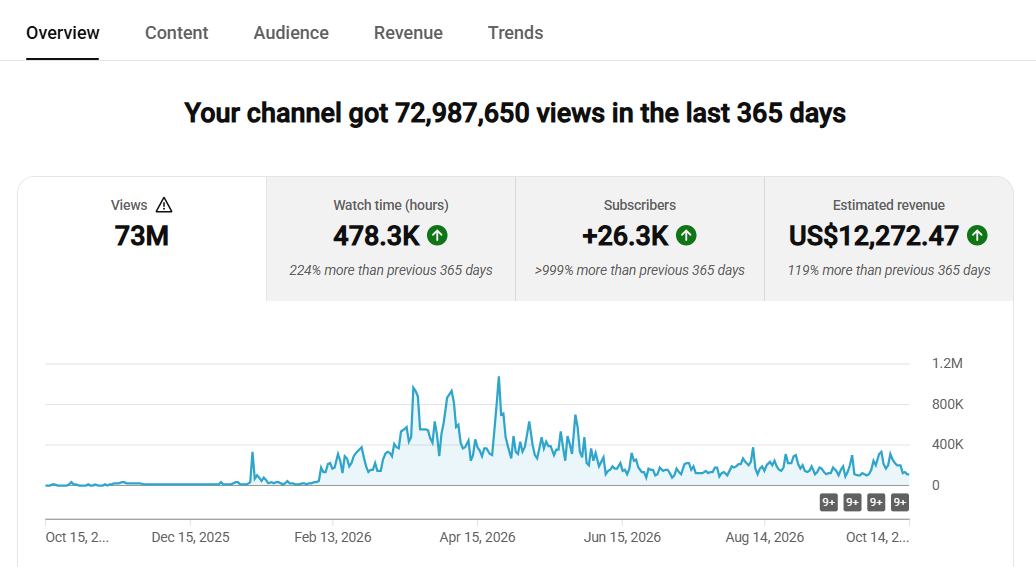Click green up arrow beside +26.3K
This screenshot has width=1036, height=567.
pos(686,235)
